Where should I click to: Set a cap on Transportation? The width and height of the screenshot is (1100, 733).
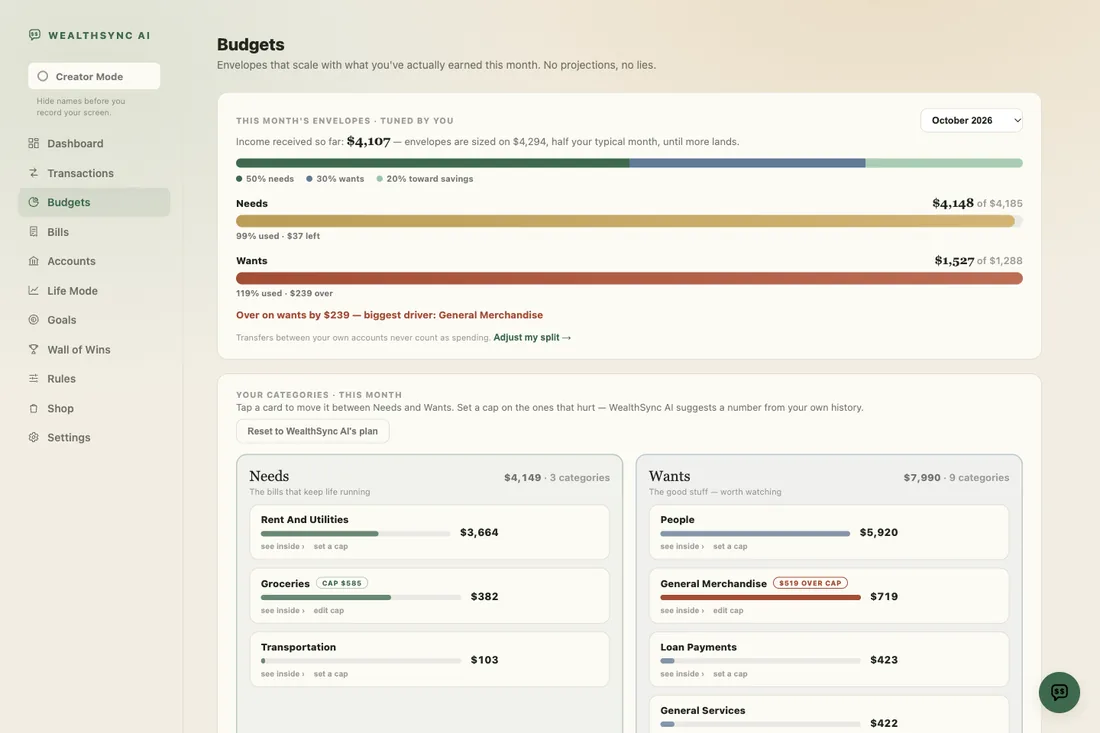(330, 674)
